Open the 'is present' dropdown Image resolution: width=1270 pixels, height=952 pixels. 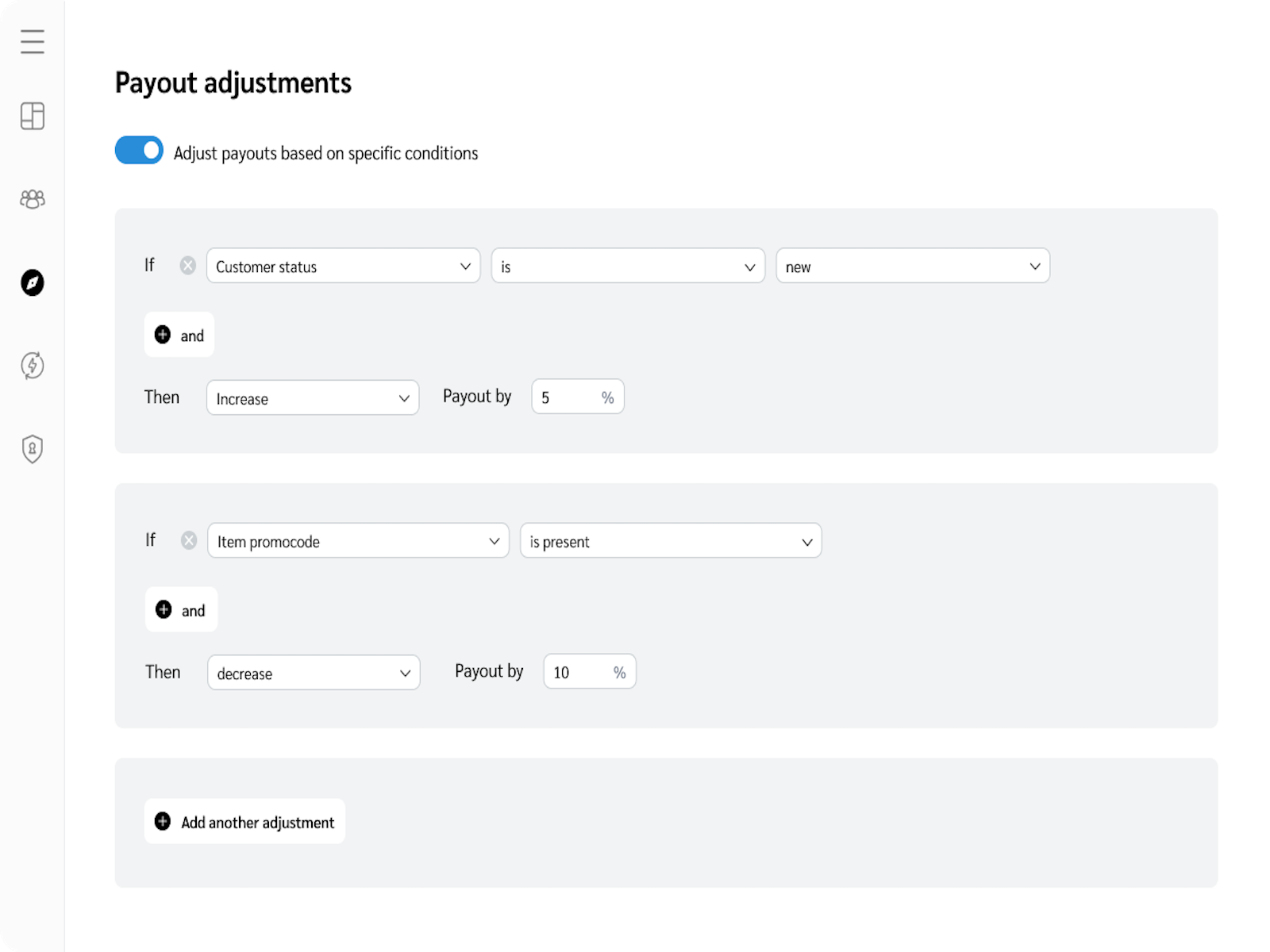(x=671, y=540)
